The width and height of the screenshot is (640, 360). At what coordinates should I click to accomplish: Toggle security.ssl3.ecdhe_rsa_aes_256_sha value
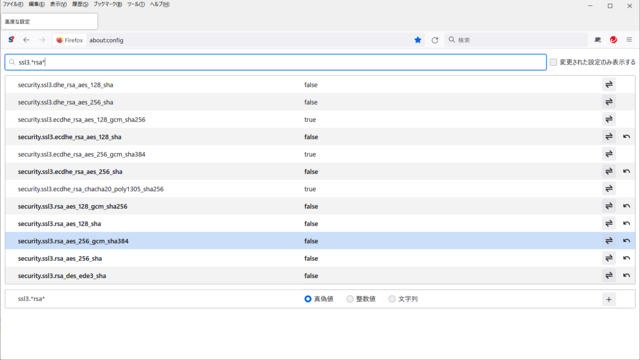(609, 171)
